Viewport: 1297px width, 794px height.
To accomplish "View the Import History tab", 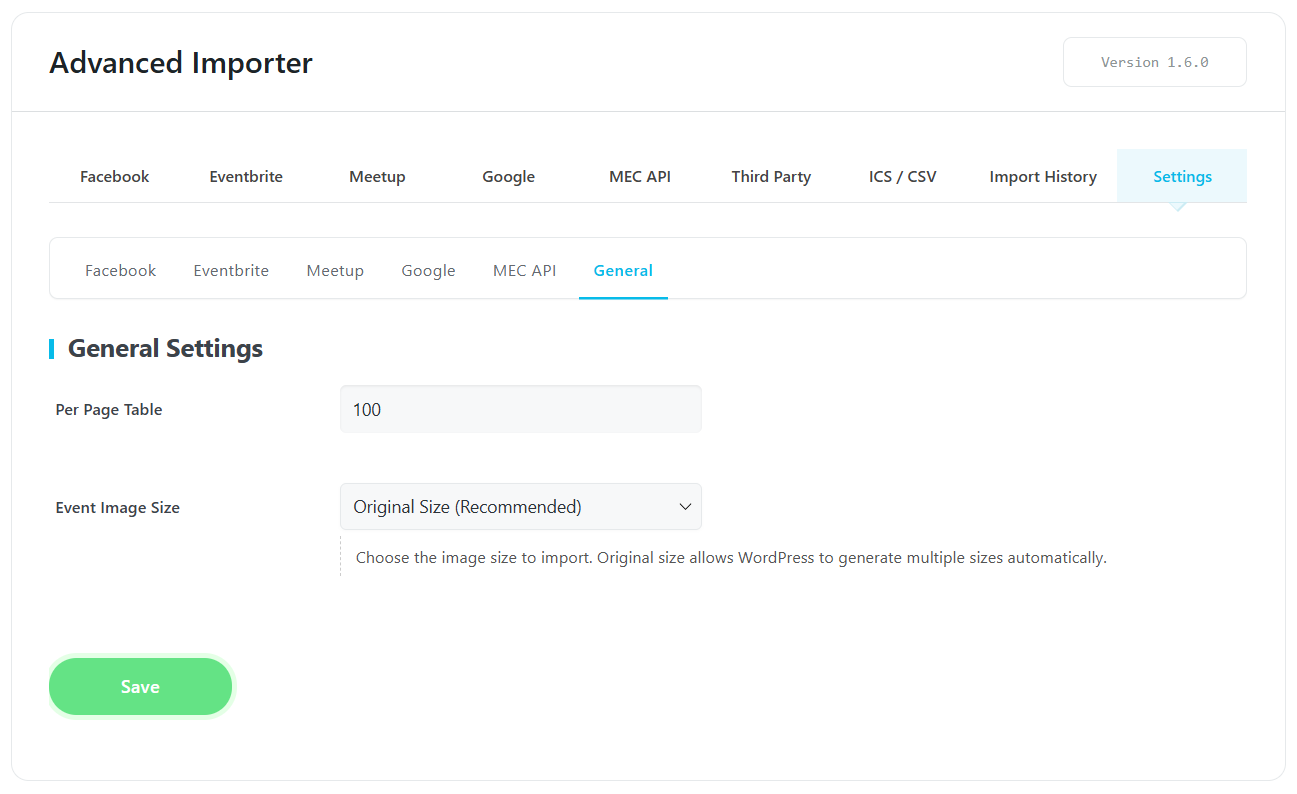I will point(1043,176).
